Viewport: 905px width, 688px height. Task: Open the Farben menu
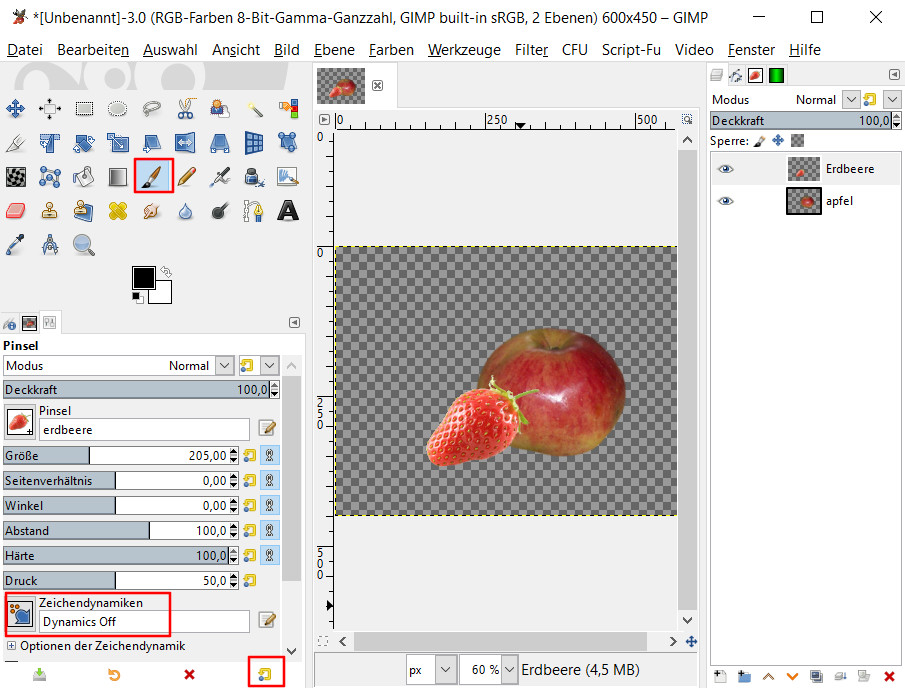click(391, 50)
